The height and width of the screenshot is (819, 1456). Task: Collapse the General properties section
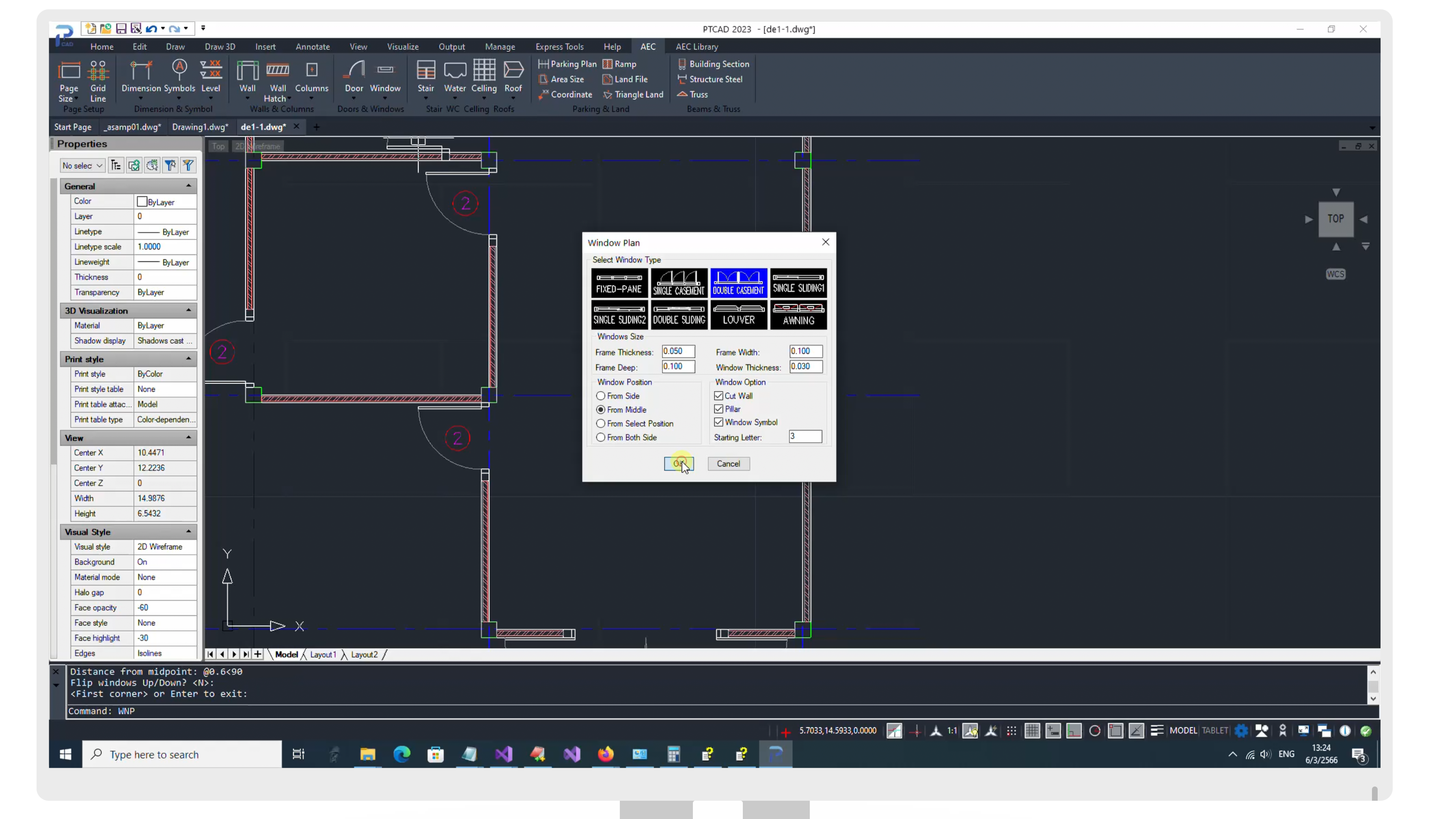pos(188,186)
